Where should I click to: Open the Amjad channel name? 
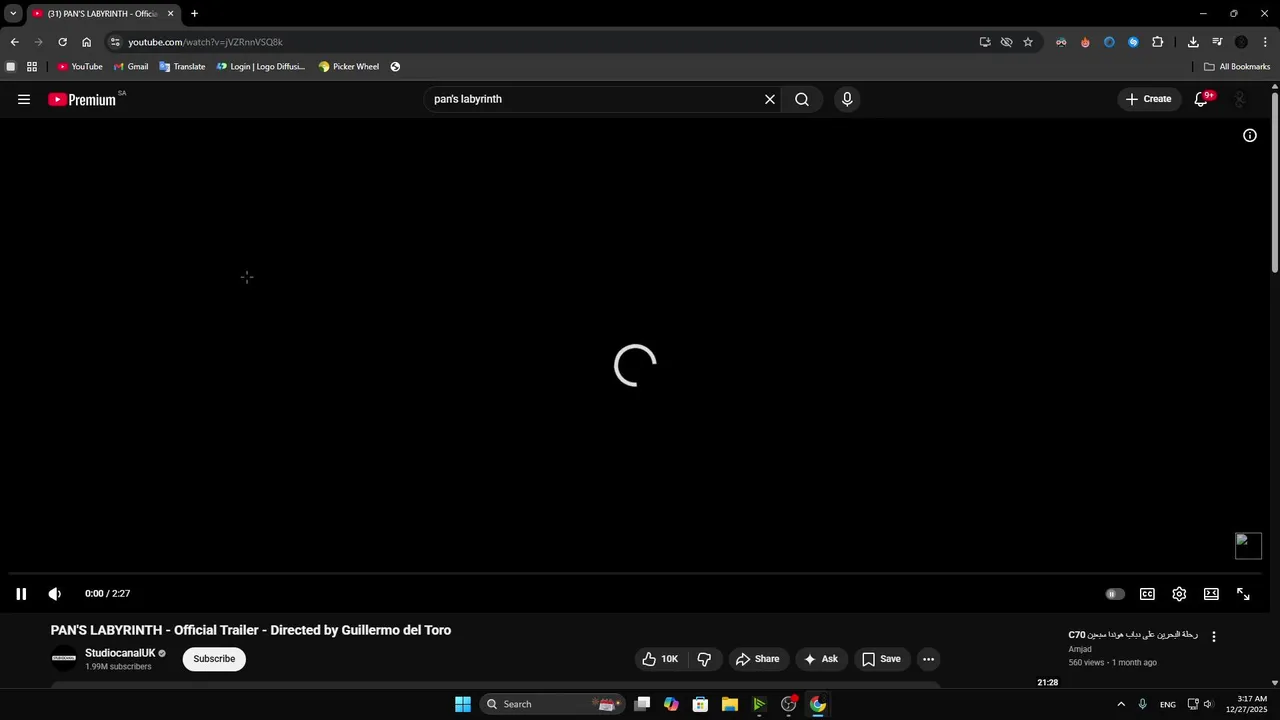click(1080, 649)
